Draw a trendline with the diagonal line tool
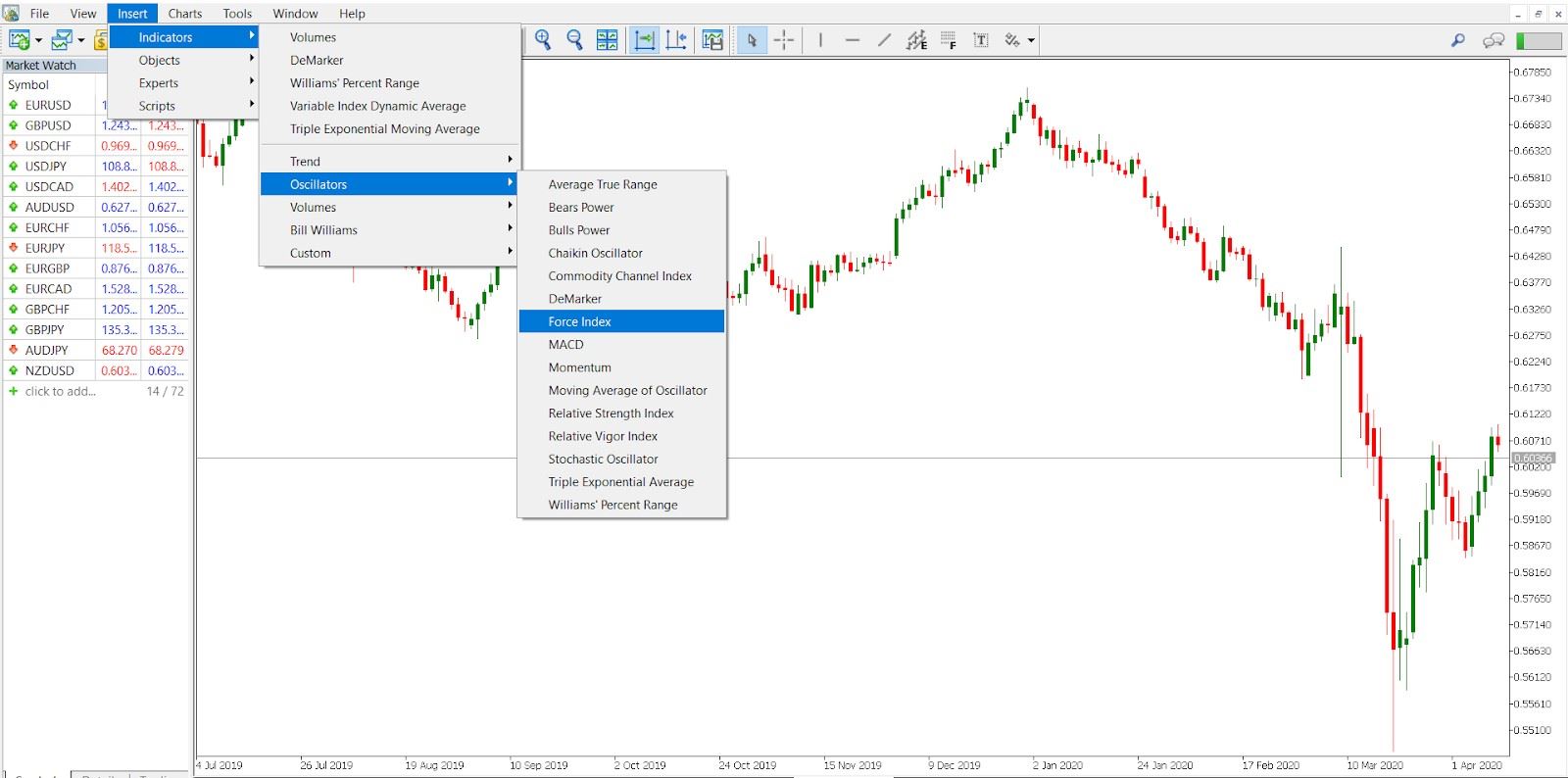Viewport: 1568px width, 778px height. [884, 40]
